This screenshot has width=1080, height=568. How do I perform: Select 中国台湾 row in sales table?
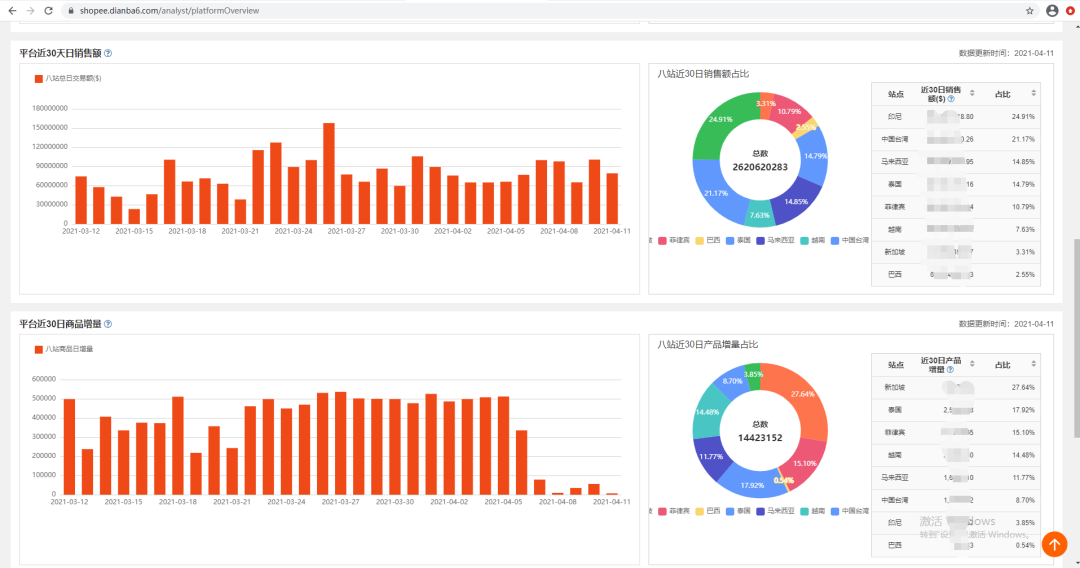coord(956,139)
